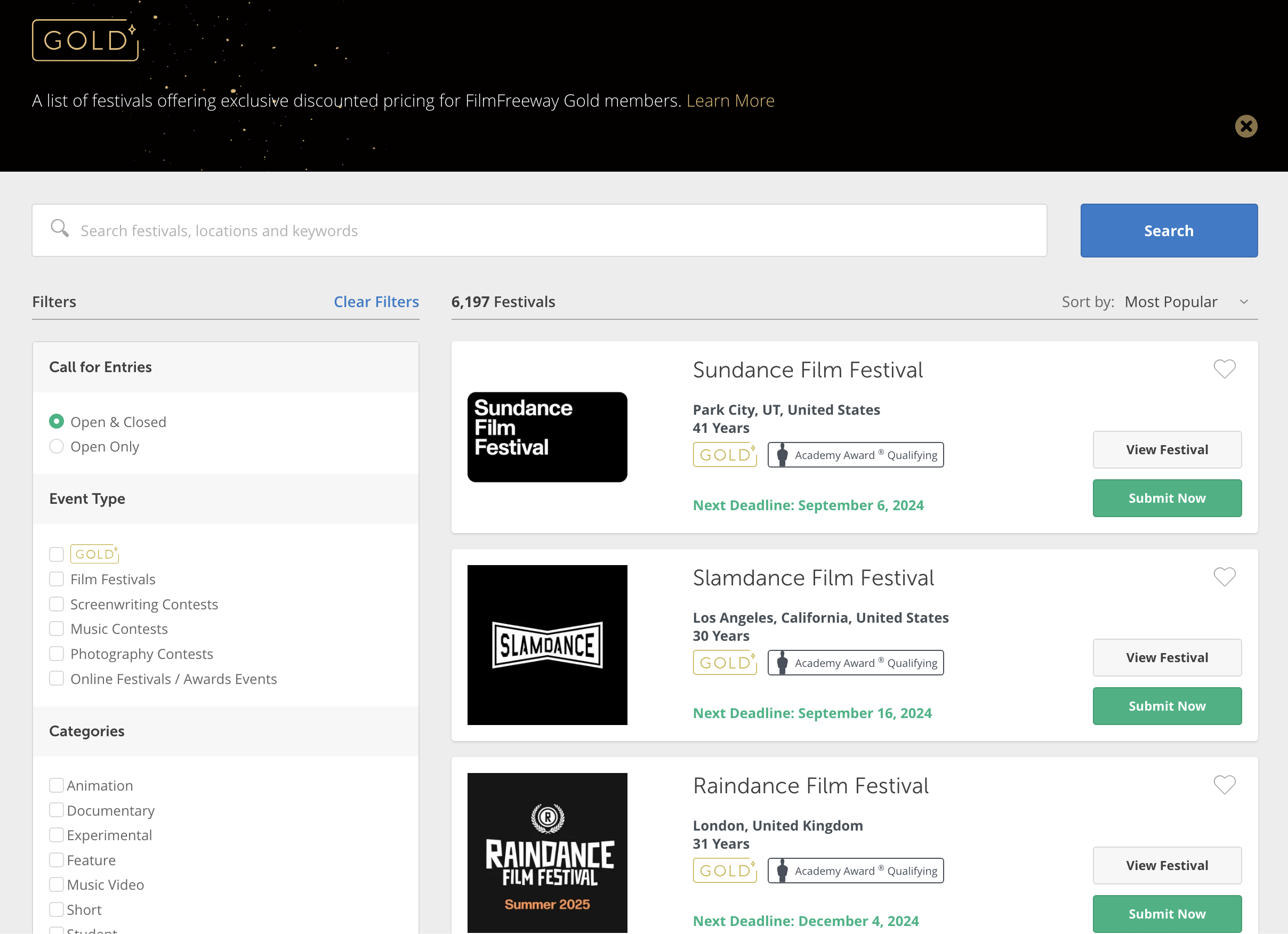The height and width of the screenshot is (934, 1288).
Task: Click Park City, UT, United States location
Action: pyautogui.click(x=786, y=409)
